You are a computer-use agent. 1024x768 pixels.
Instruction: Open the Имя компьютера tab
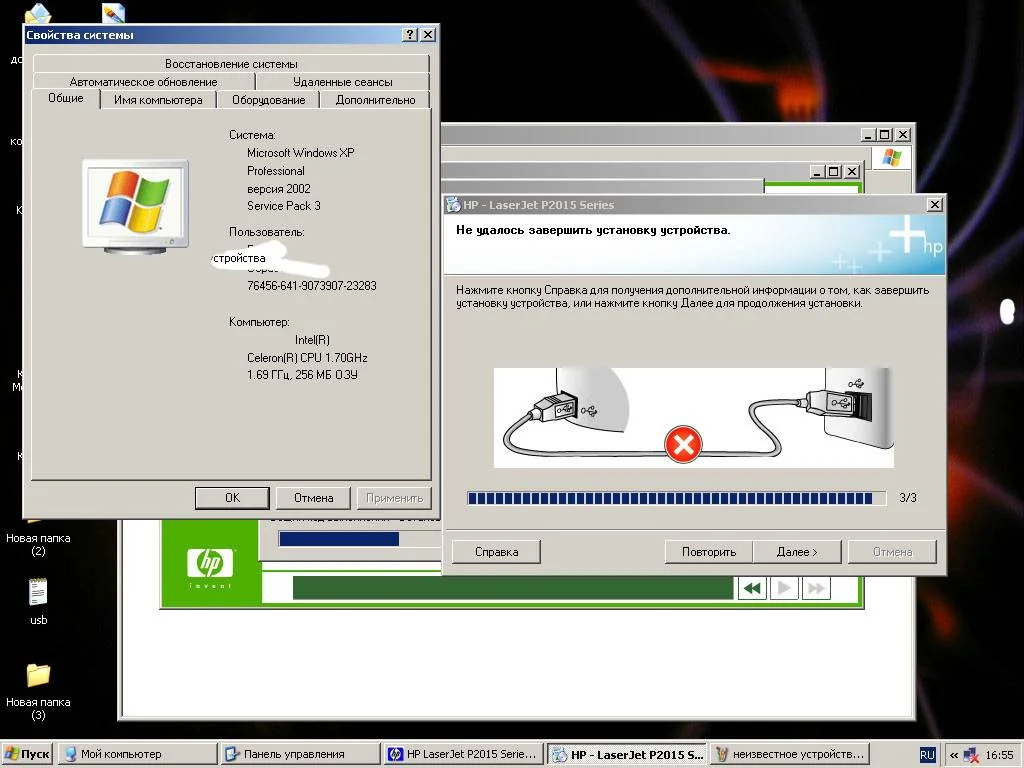tap(158, 100)
